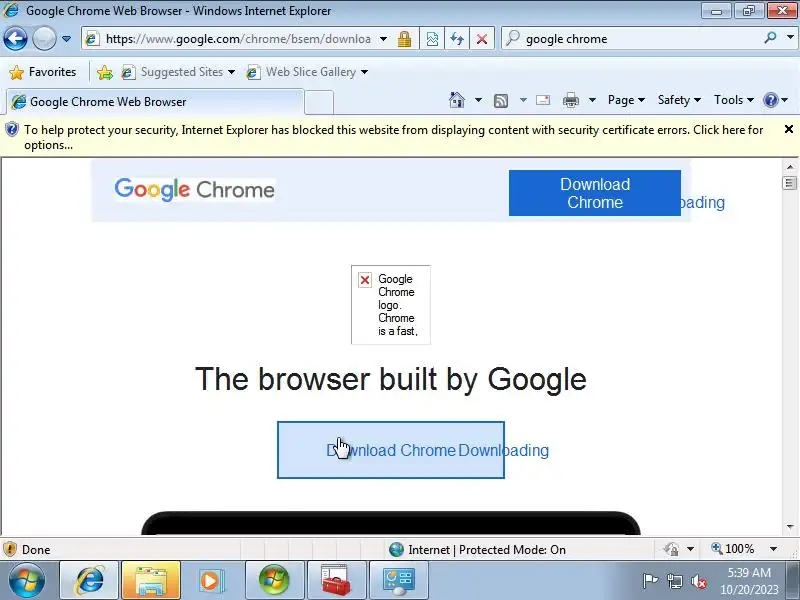This screenshot has width=800, height=600.
Task: Stop loading with the red X icon
Action: 482,39
